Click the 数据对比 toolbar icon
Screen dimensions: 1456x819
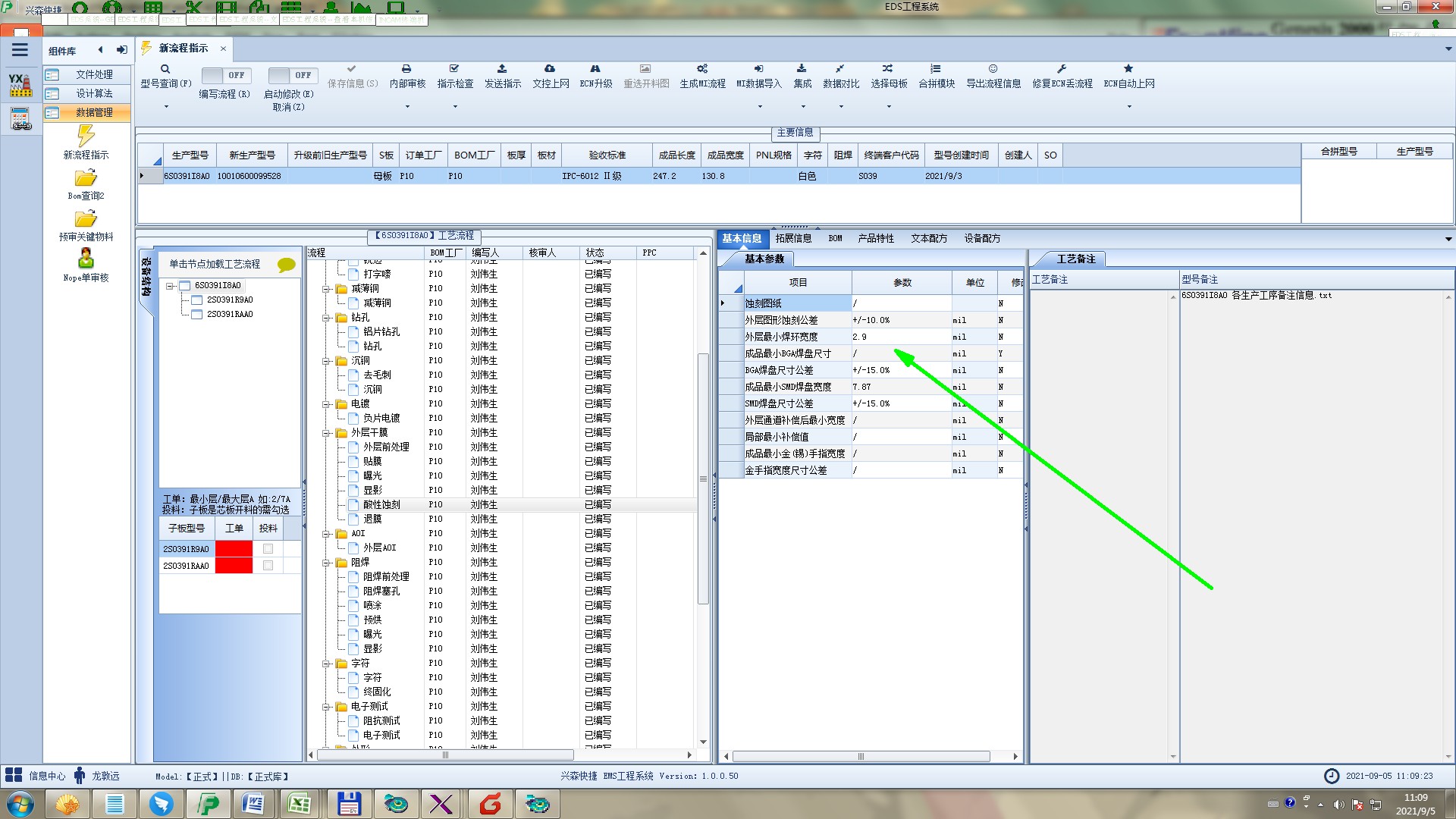(840, 69)
